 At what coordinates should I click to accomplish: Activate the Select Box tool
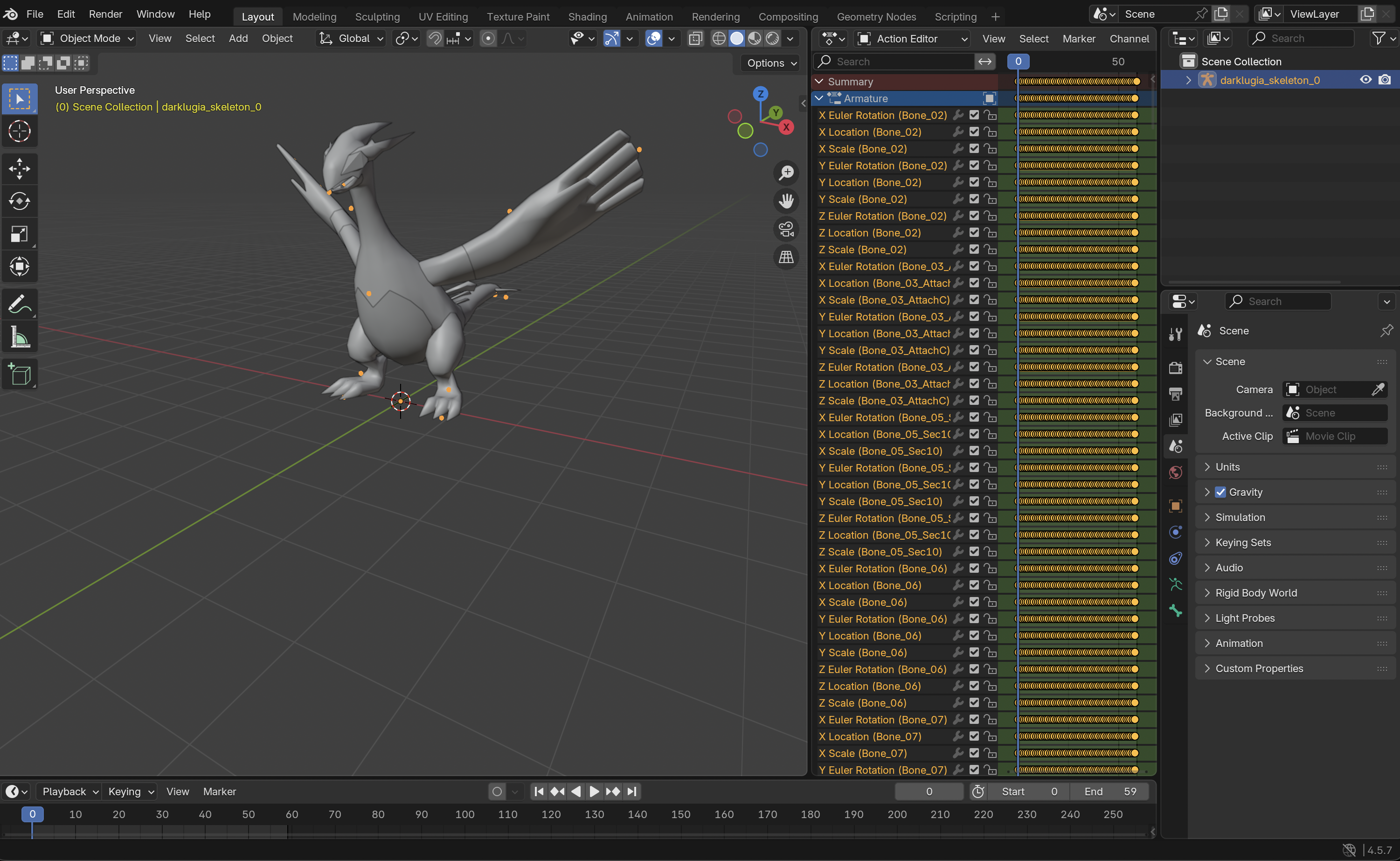pos(20,99)
